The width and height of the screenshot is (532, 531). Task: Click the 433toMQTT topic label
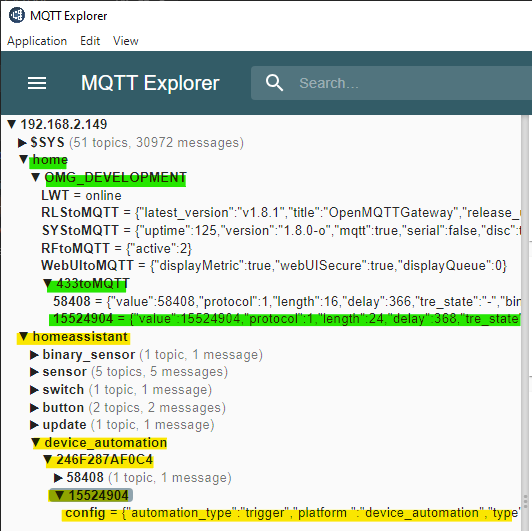pyautogui.click(x=93, y=284)
